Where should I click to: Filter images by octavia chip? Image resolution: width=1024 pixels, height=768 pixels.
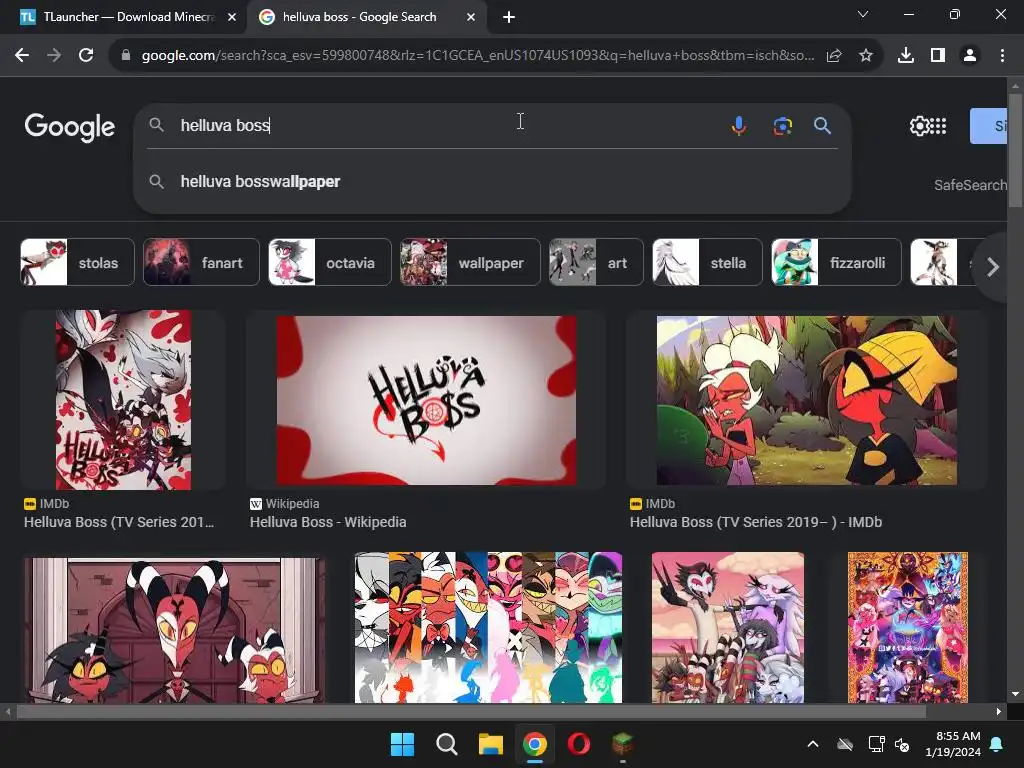330,263
